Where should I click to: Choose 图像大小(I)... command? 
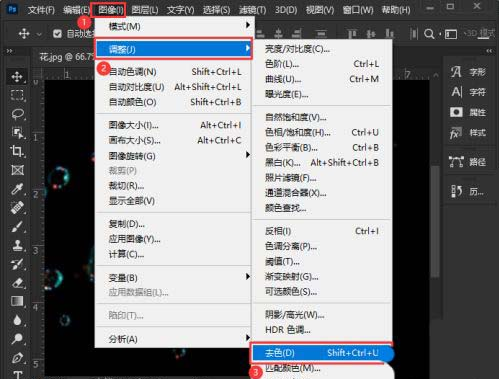pos(173,125)
